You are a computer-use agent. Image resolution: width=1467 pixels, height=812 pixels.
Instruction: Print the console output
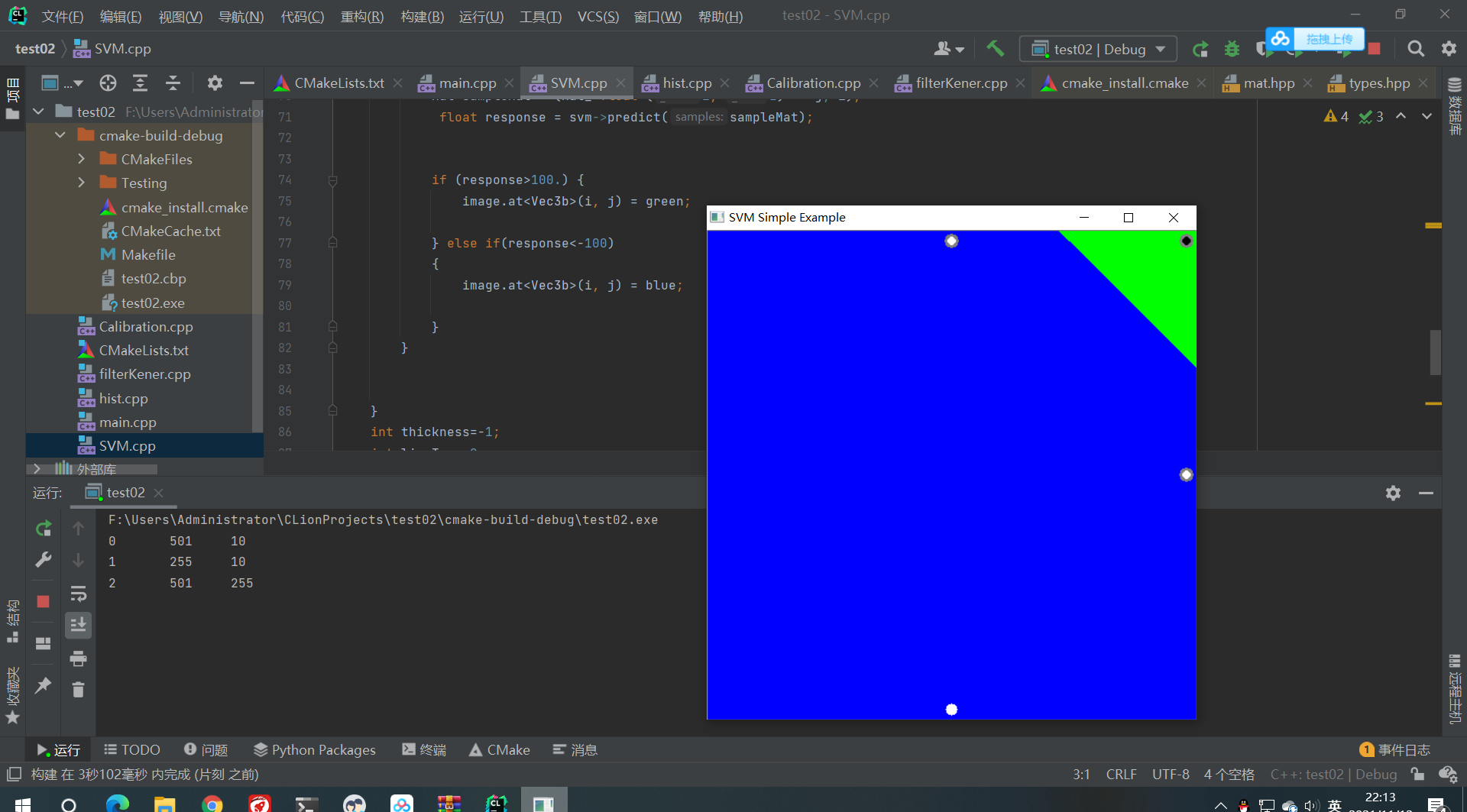tap(79, 658)
